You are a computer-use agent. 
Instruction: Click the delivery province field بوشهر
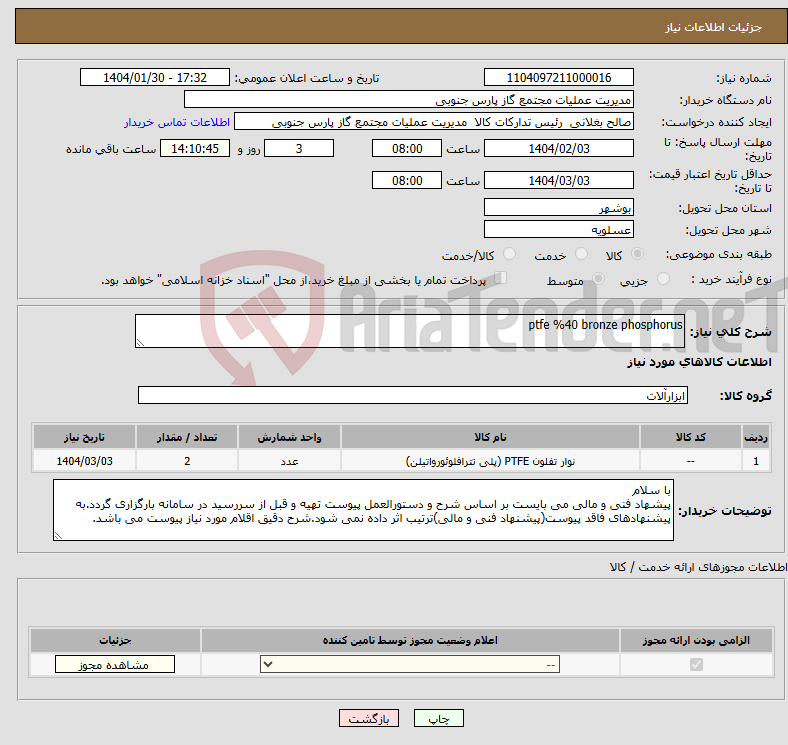(558, 207)
